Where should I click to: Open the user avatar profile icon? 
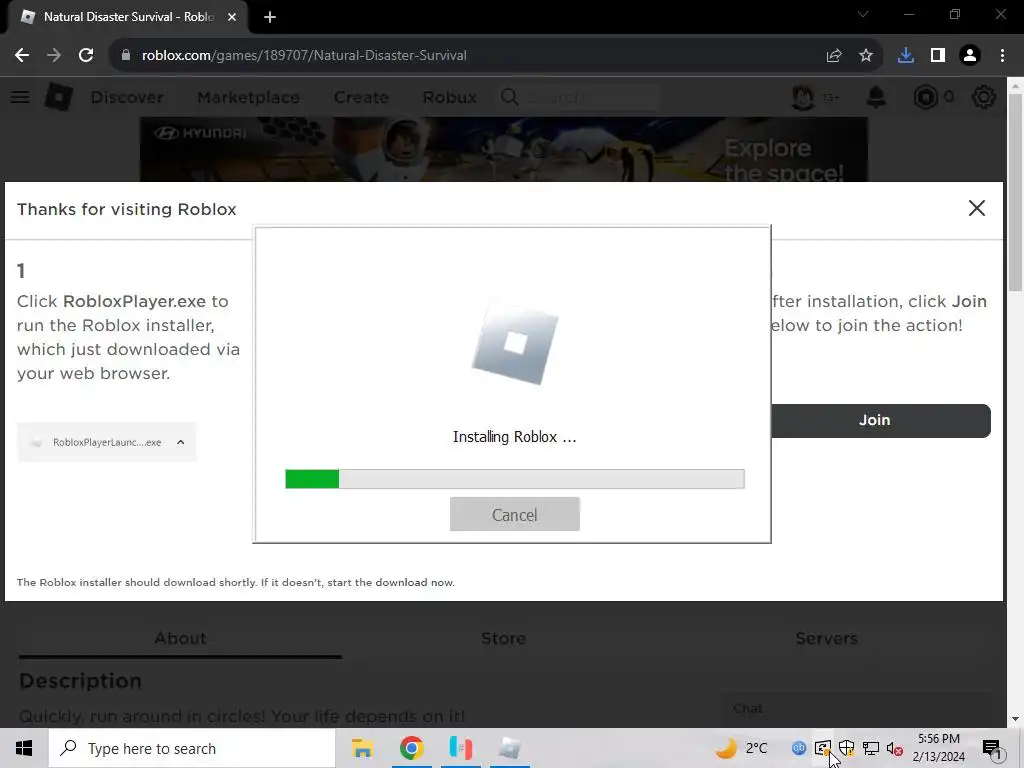pyautogui.click(x=803, y=97)
